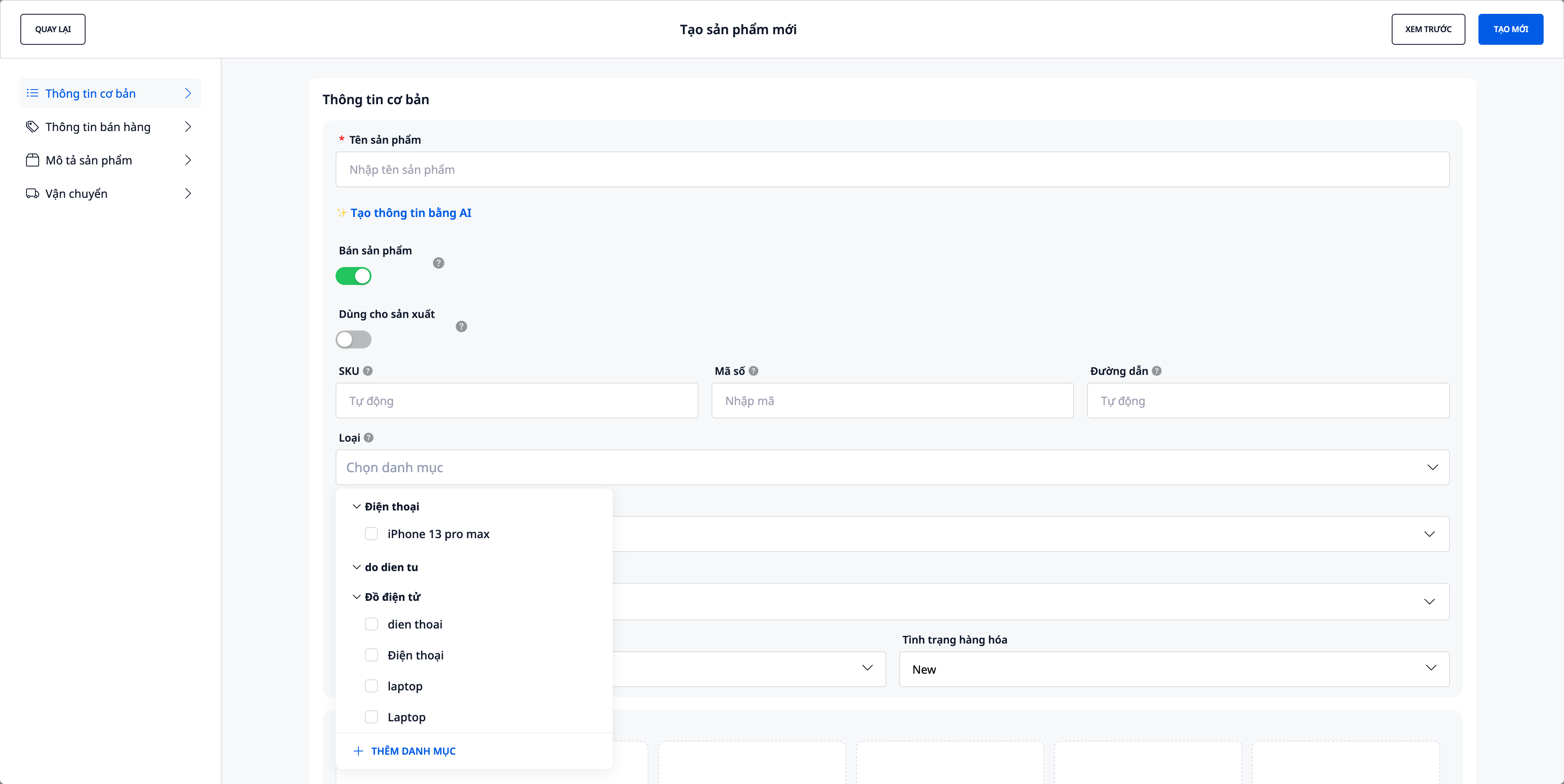This screenshot has height=784, width=1564.
Task: Toggle off the Bán sản phẩm switch
Action: coord(354,276)
